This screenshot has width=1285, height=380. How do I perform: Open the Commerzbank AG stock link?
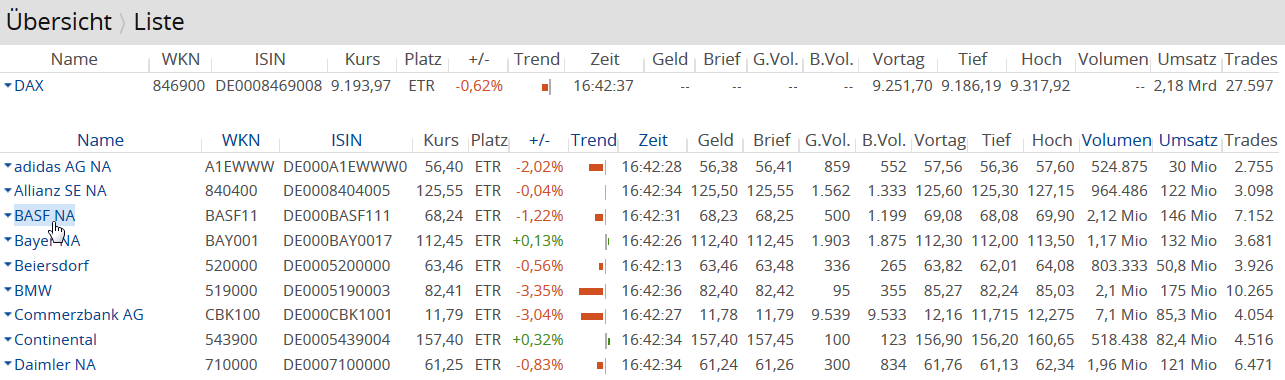point(79,315)
